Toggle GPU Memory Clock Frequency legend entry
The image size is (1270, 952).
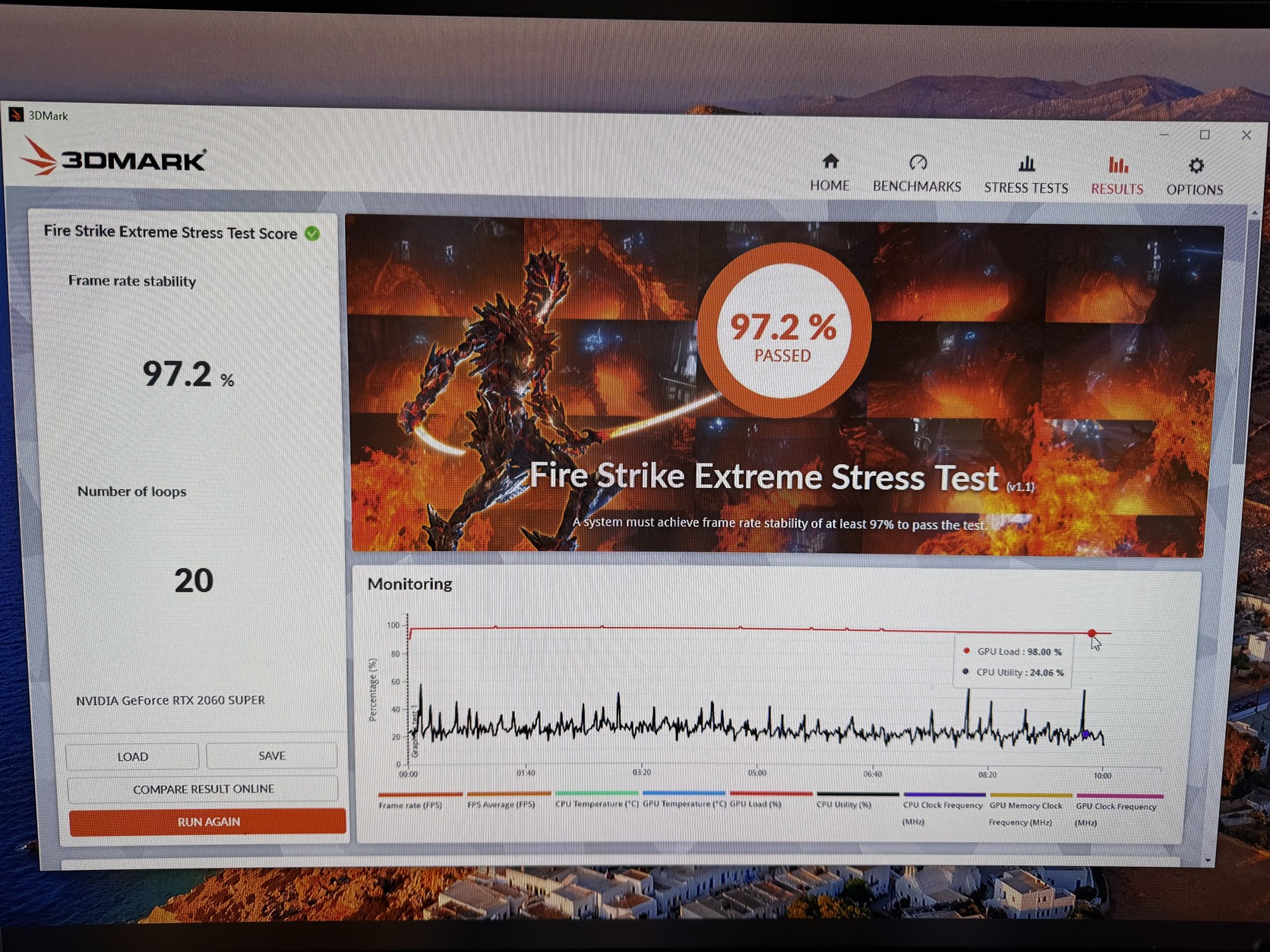click(x=1025, y=811)
